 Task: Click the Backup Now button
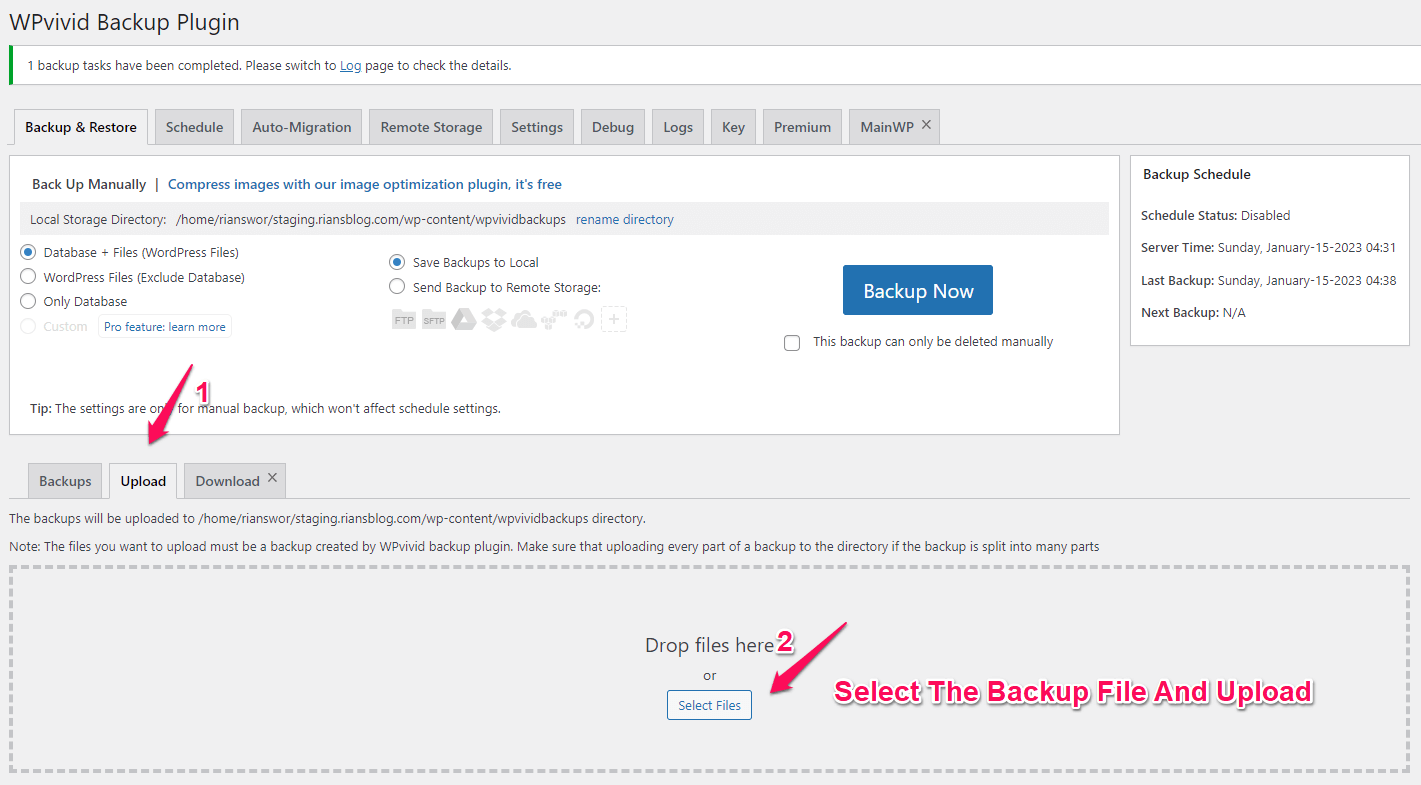tap(918, 290)
